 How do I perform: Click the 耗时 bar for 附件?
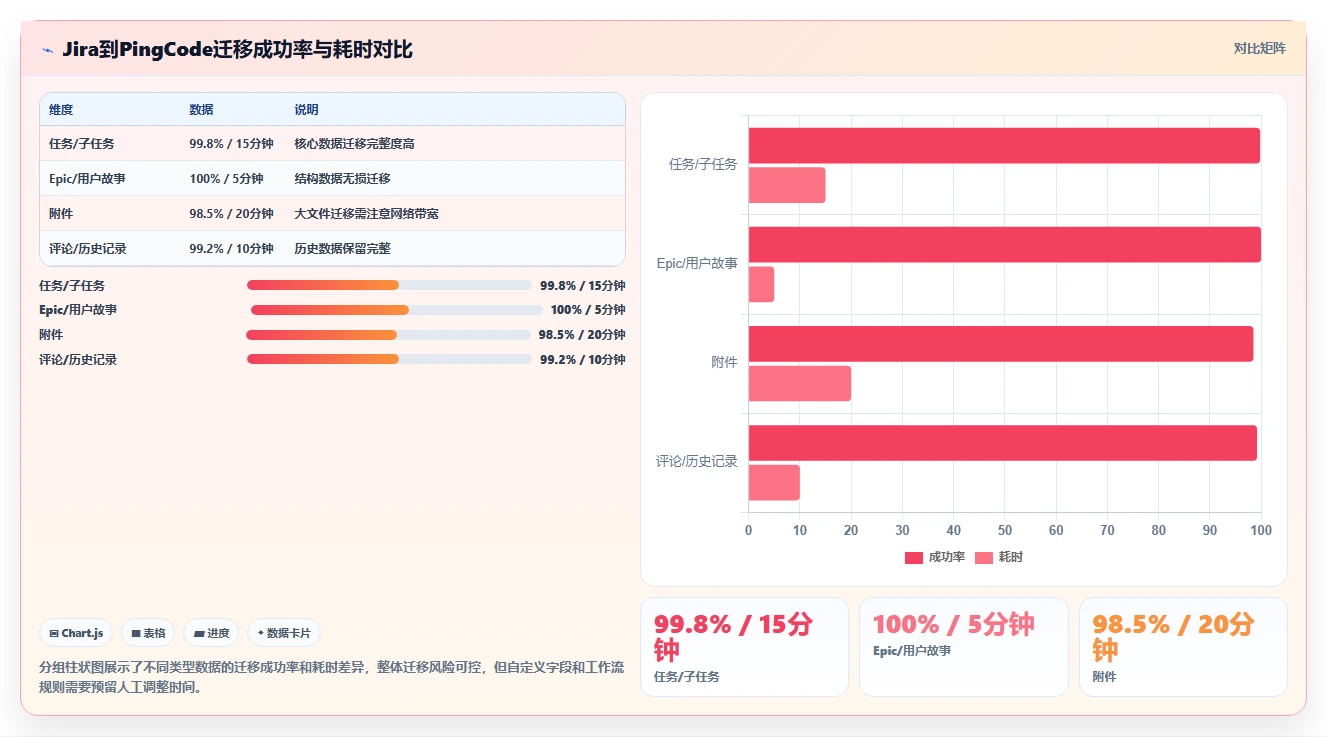coord(800,383)
